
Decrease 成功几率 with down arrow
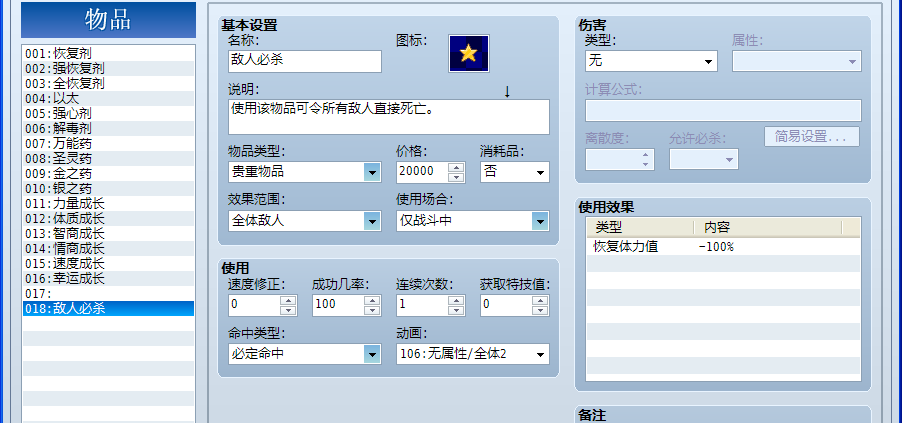(x=372, y=310)
